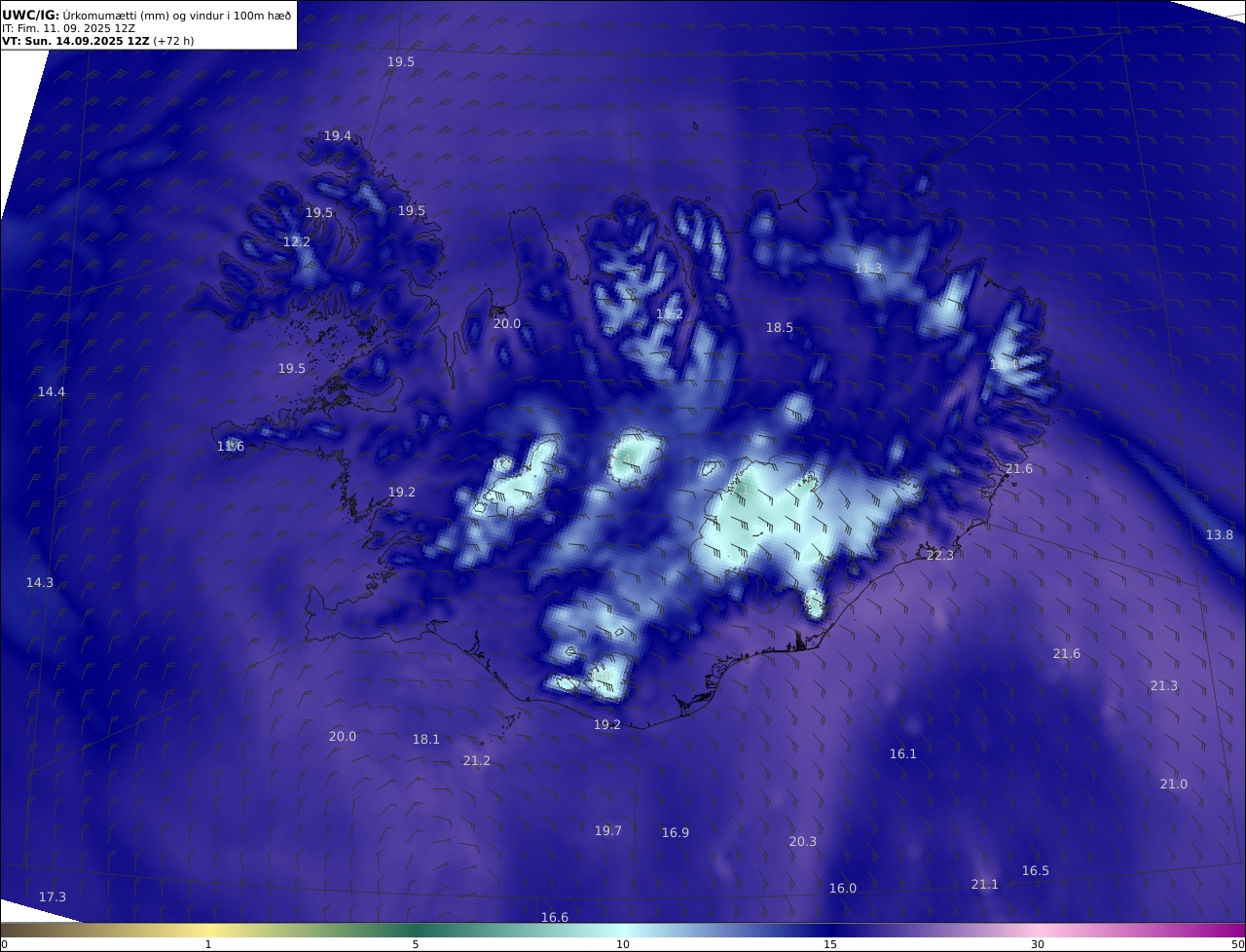Select the 'VT: Sun. 14.09.2025 12Z' line
This screenshot has width=1246, height=952.
[76, 41]
